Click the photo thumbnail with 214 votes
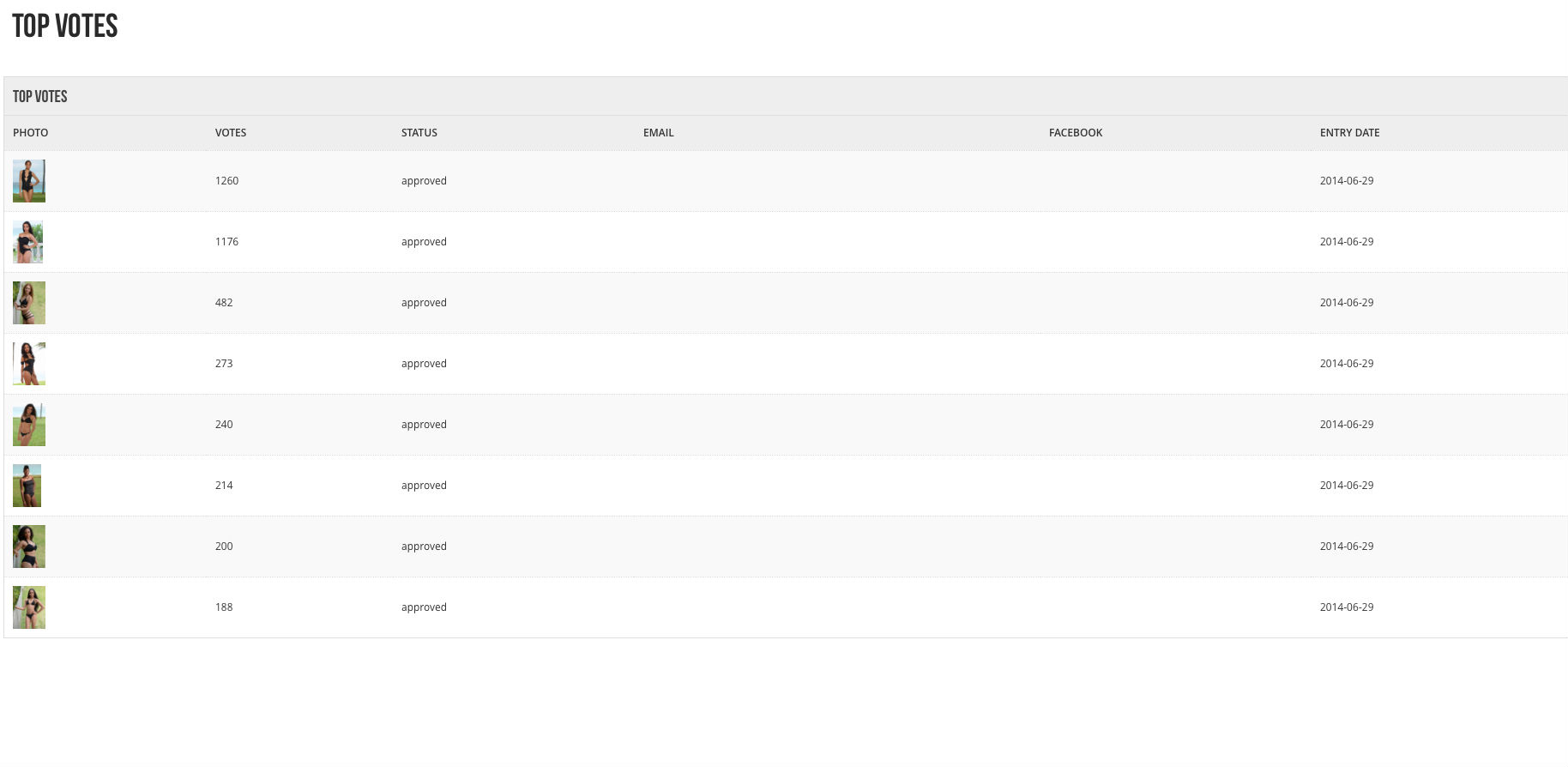The image size is (1568, 767). point(27,486)
